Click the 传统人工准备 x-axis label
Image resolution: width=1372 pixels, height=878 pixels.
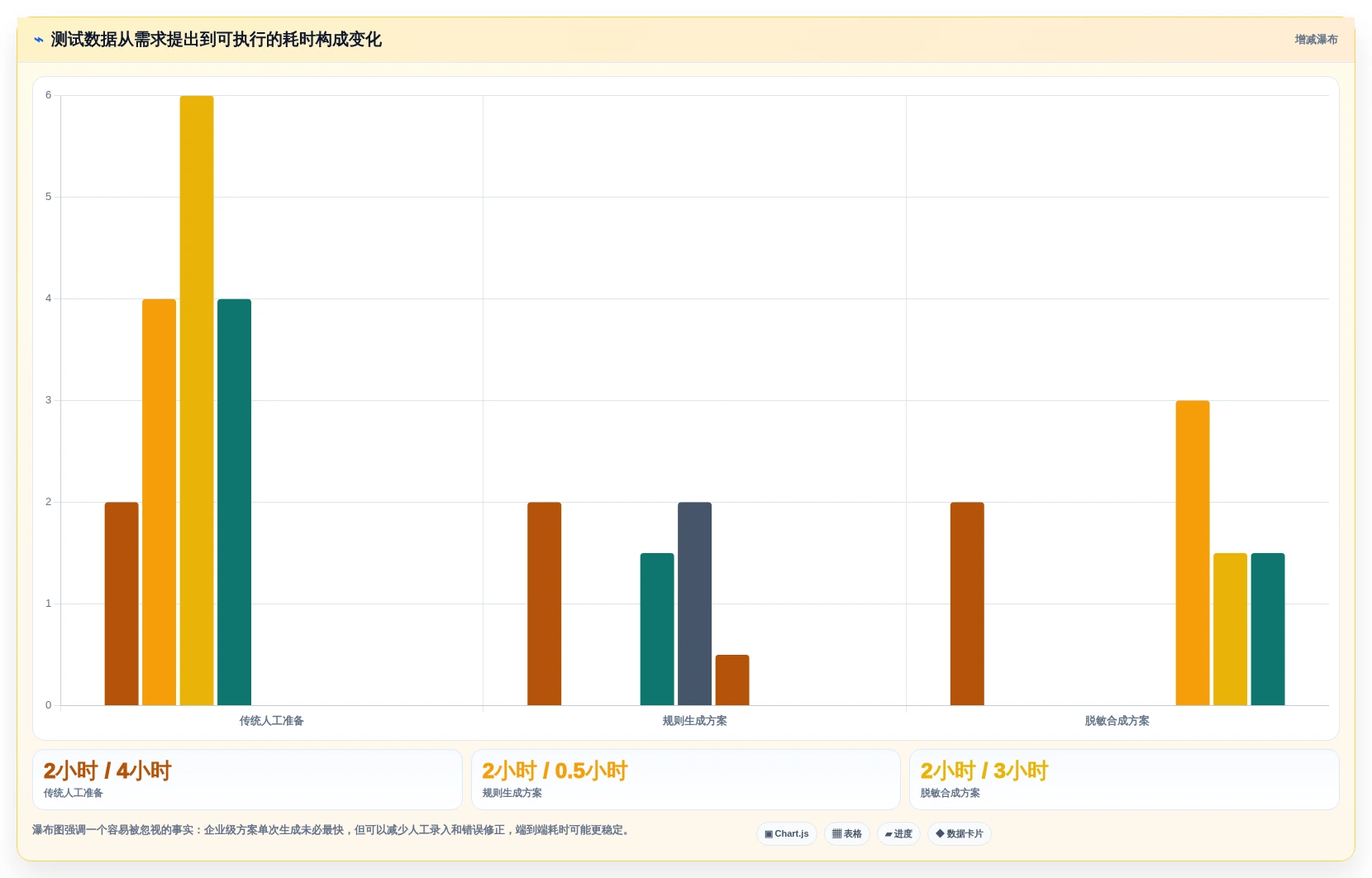click(272, 721)
